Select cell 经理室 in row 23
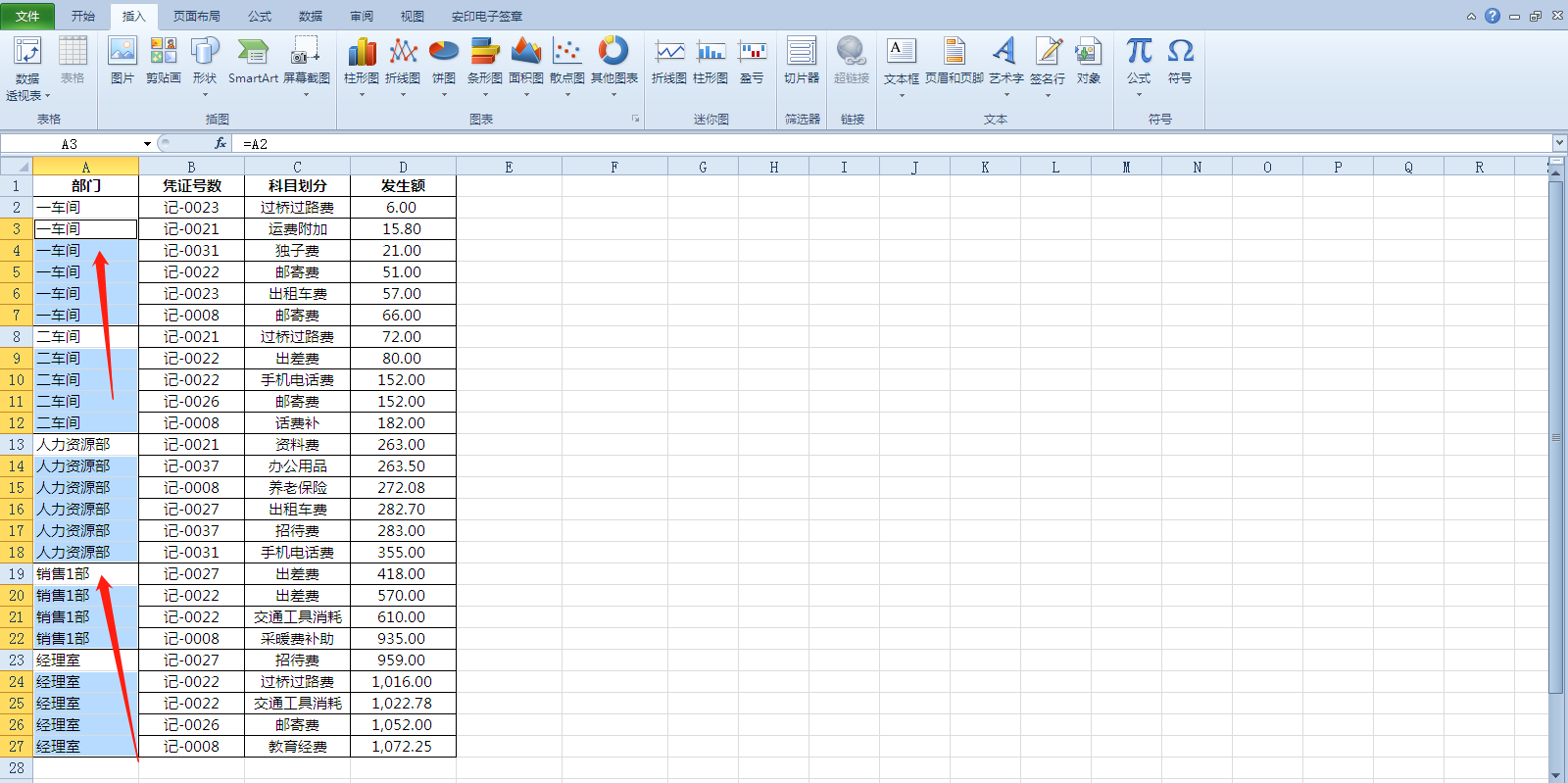Image resolution: width=1568 pixels, height=783 pixels. pyautogui.click(x=85, y=661)
